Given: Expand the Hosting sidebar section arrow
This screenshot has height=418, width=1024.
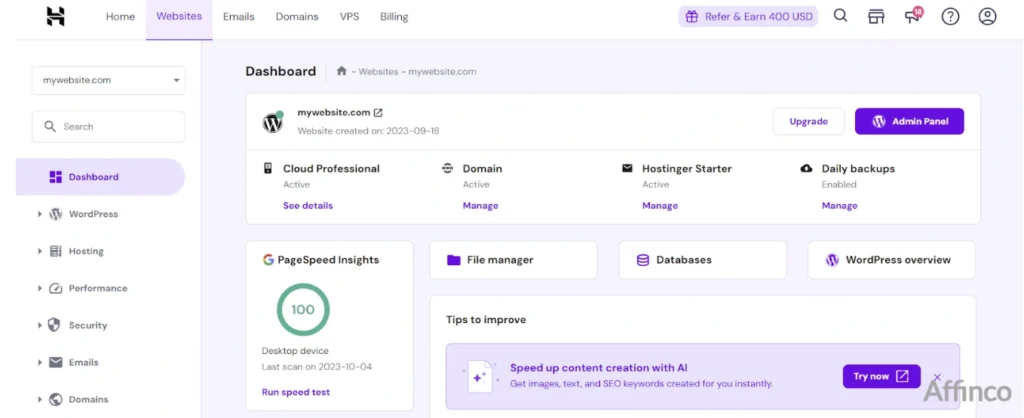Looking at the screenshot, I should click(40, 251).
